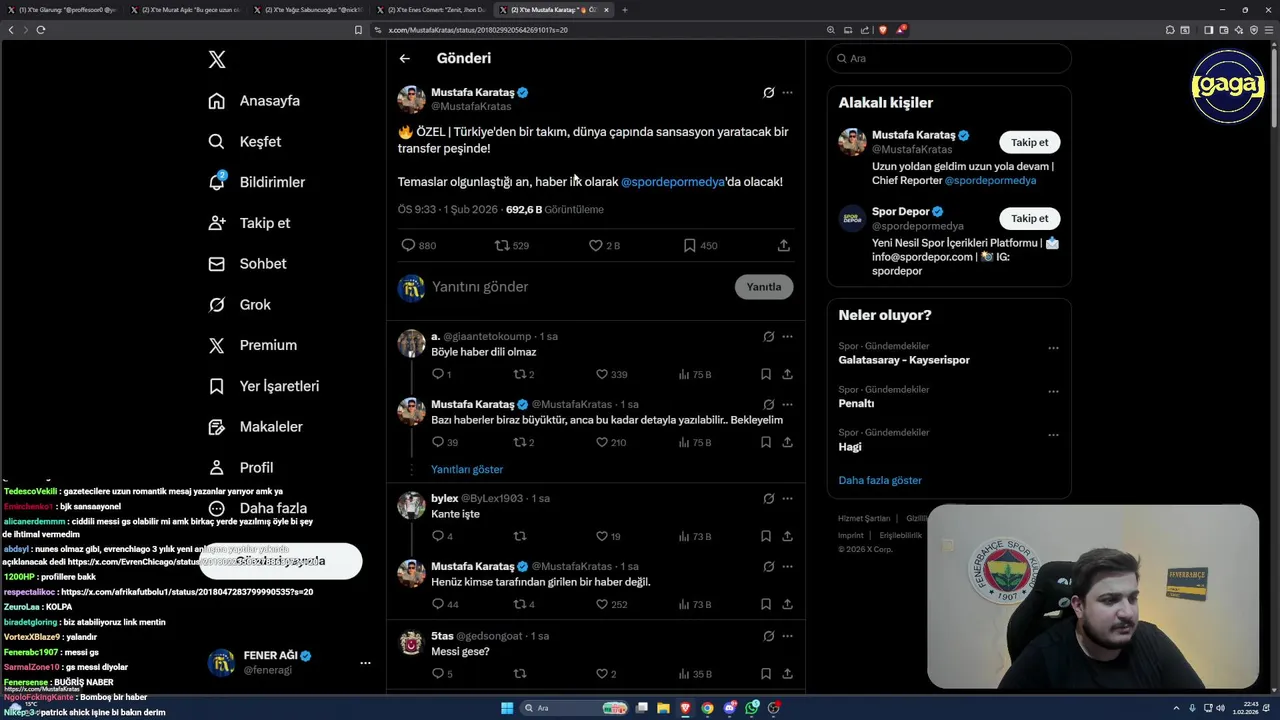
Task: Go back with the Gönderi arrow
Action: tap(405, 59)
